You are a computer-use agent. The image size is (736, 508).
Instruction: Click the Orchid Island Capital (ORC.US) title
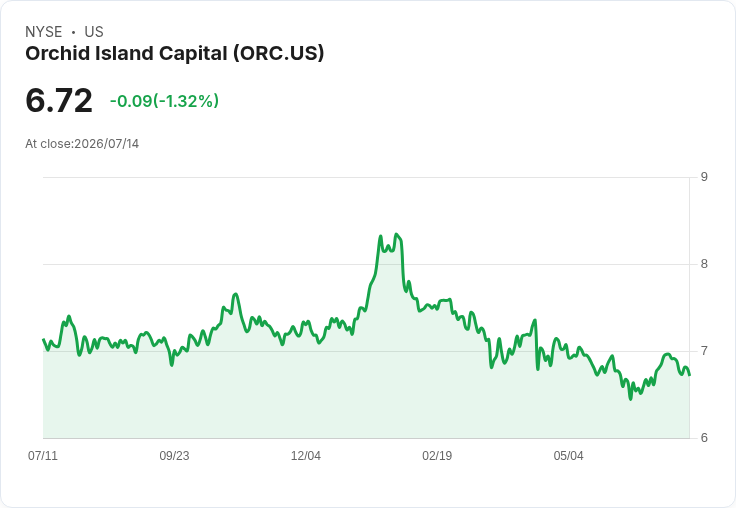tap(175, 54)
